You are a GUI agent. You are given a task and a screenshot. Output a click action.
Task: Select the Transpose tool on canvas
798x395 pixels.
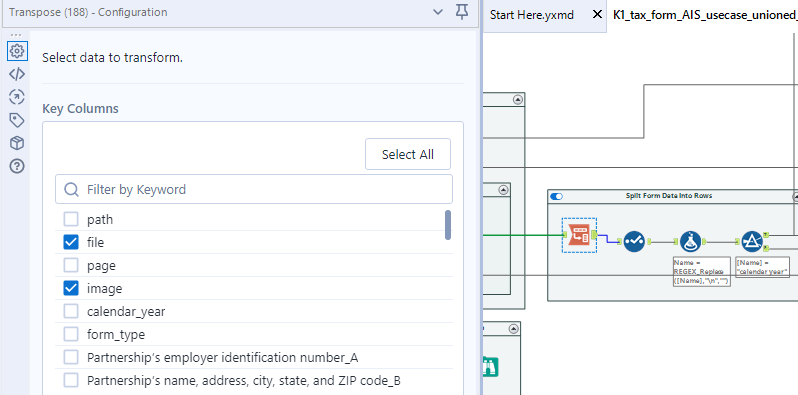579,235
